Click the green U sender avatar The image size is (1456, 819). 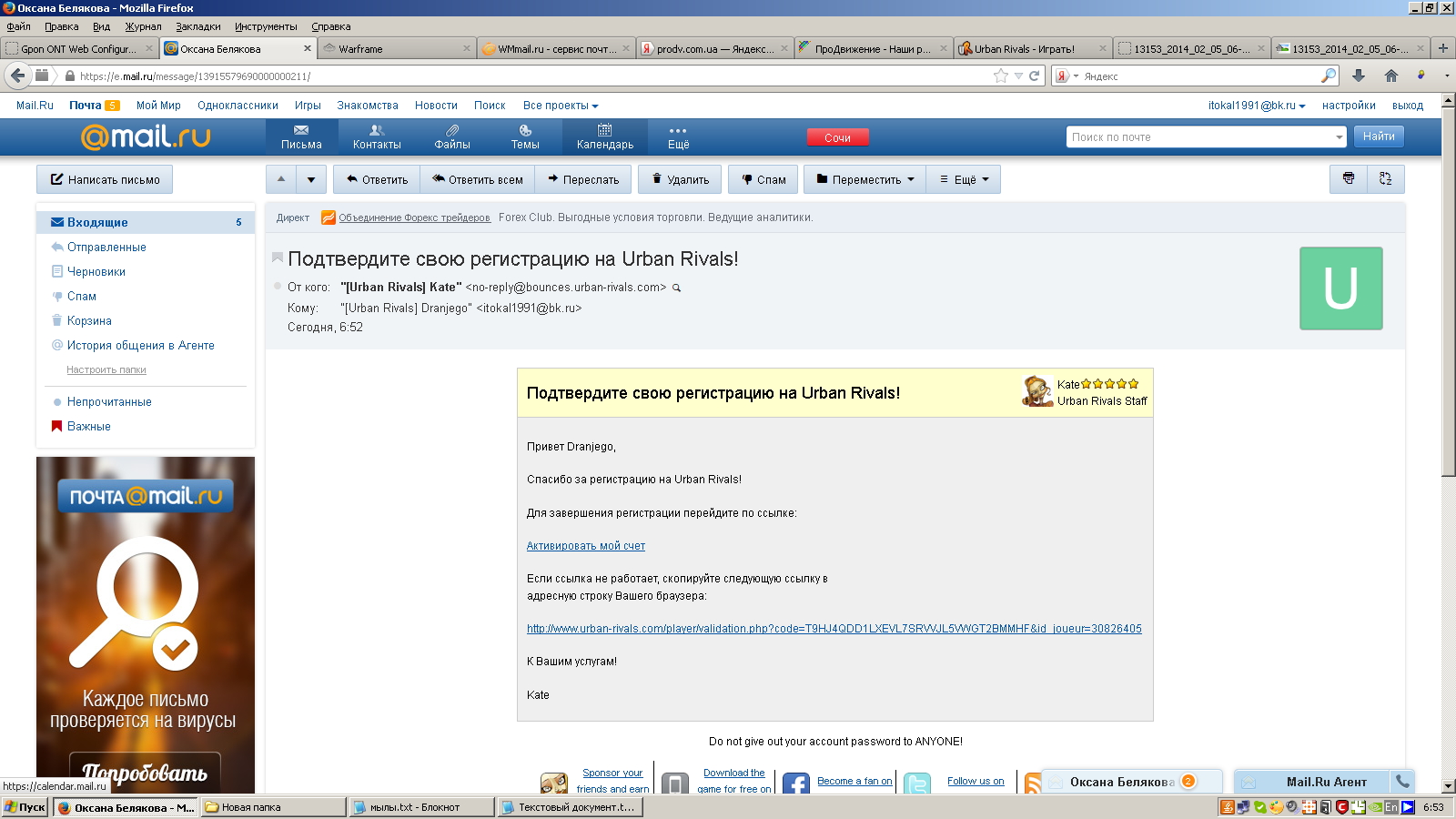click(1340, 288)
